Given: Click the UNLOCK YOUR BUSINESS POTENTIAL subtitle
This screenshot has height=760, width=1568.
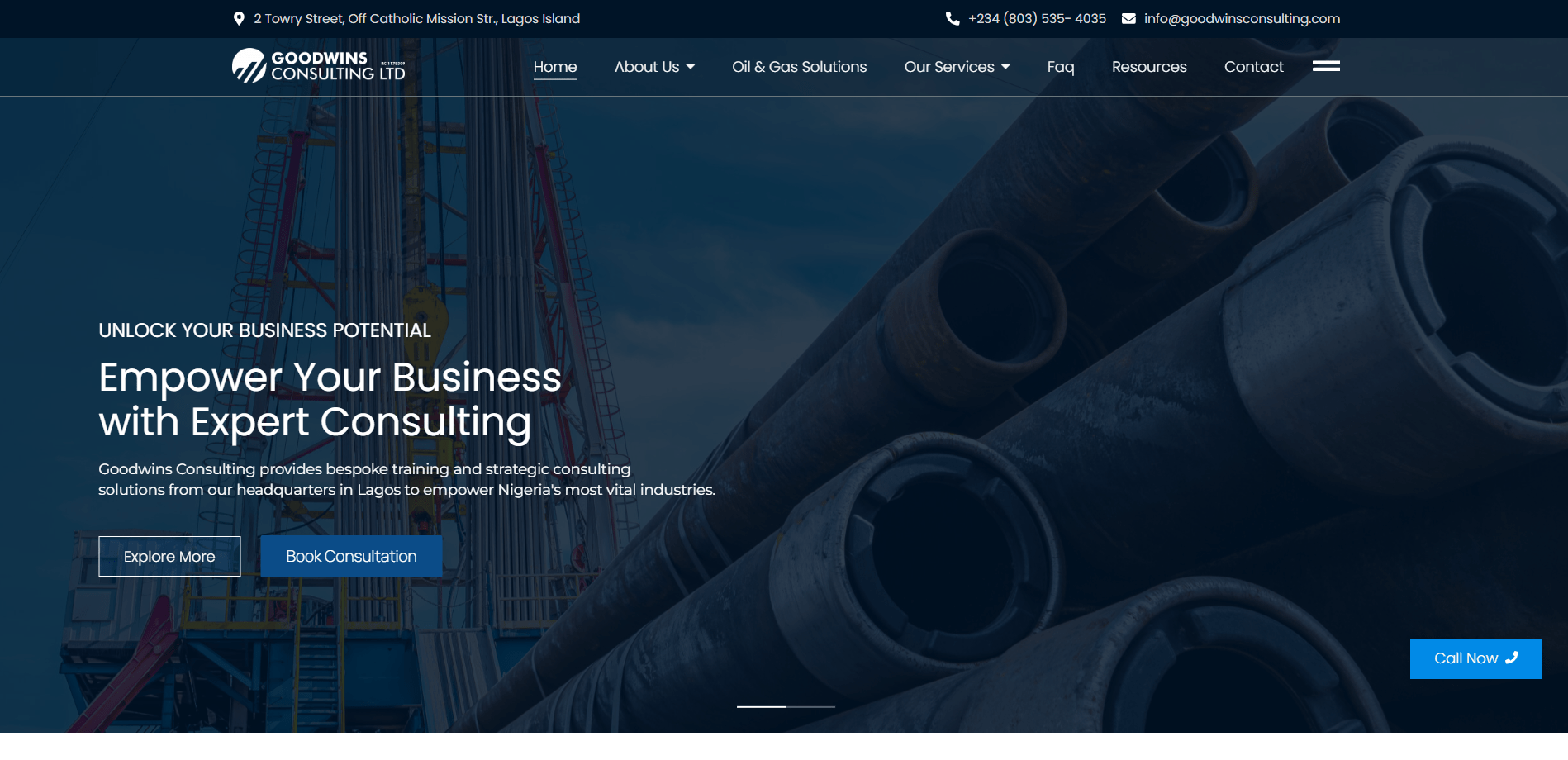Looking at the screenshot, I should point(264,330).
